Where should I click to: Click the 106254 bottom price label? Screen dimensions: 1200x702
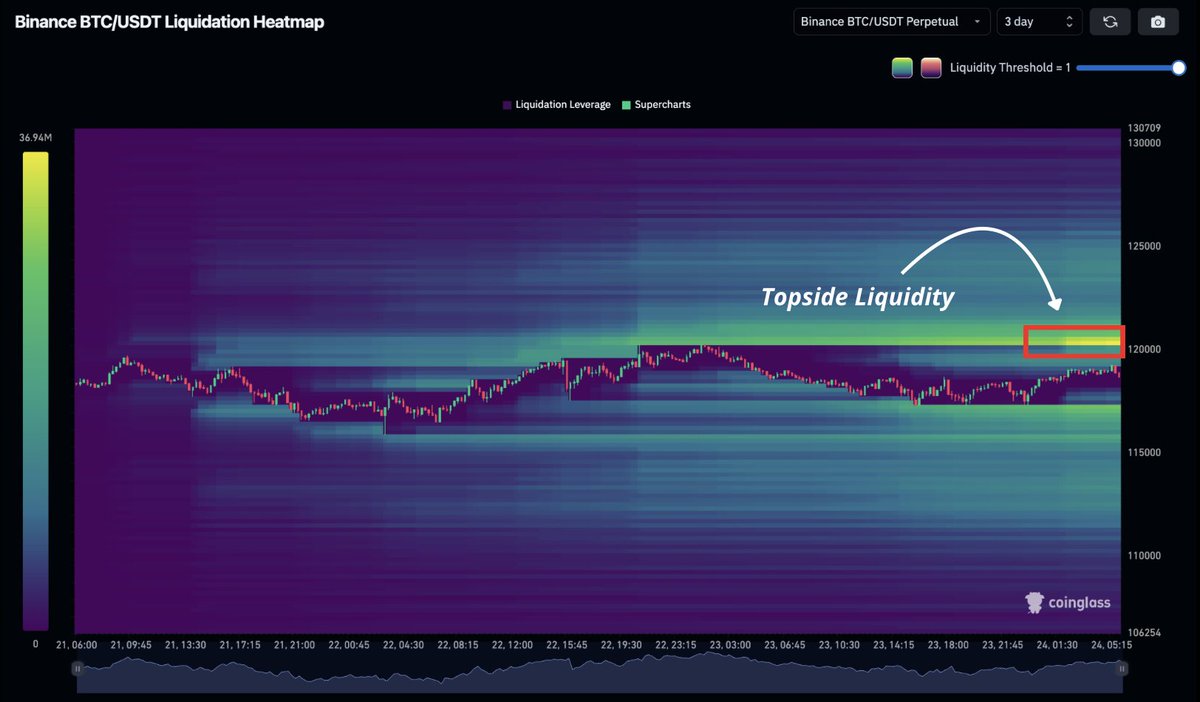click(x=1145, y=632)
